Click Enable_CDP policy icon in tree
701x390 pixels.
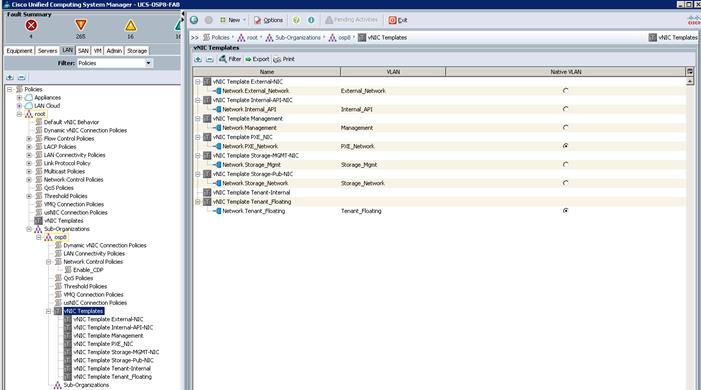point(68,270)
